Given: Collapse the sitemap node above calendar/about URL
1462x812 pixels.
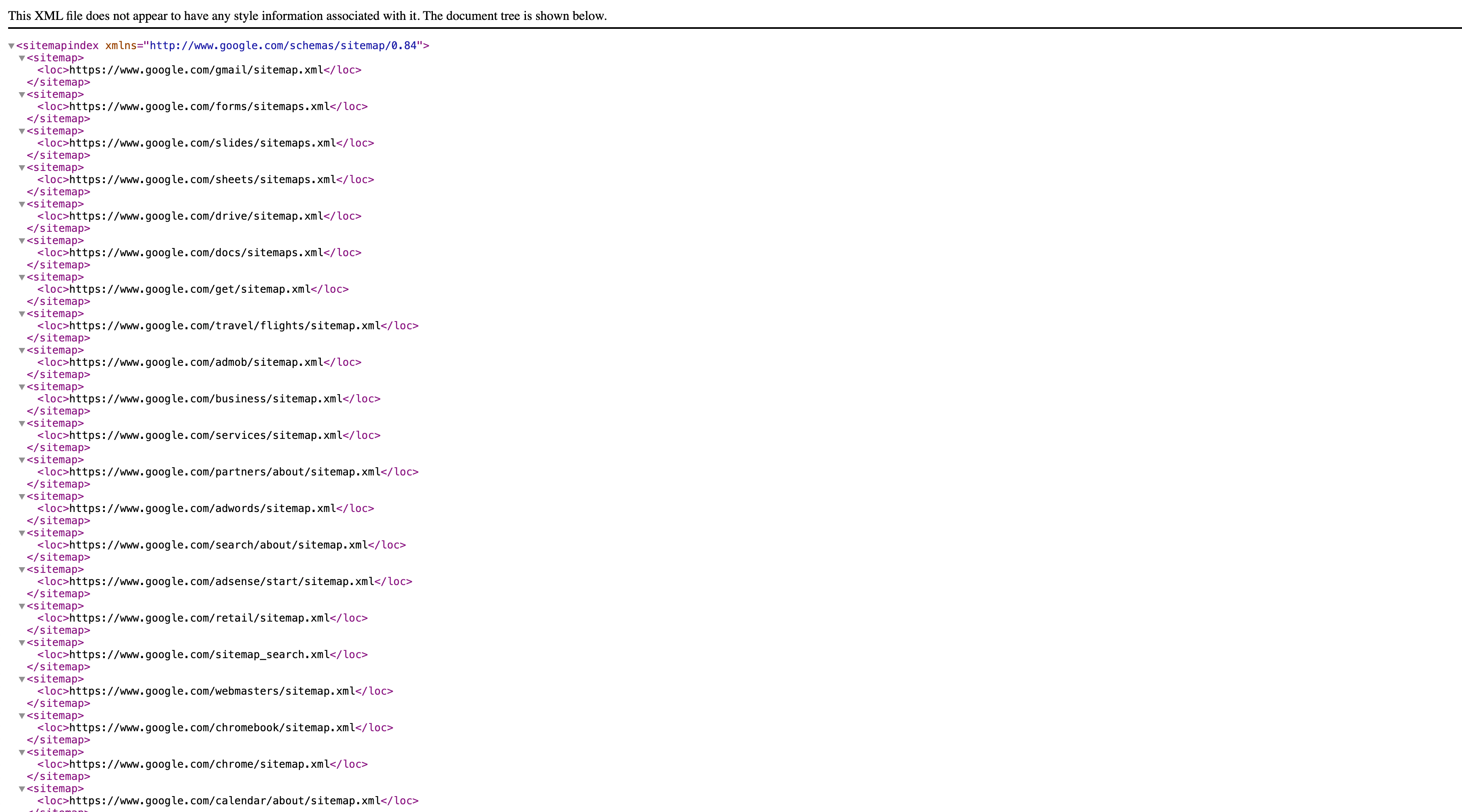Looking at the screenshot, I should 22,789.
